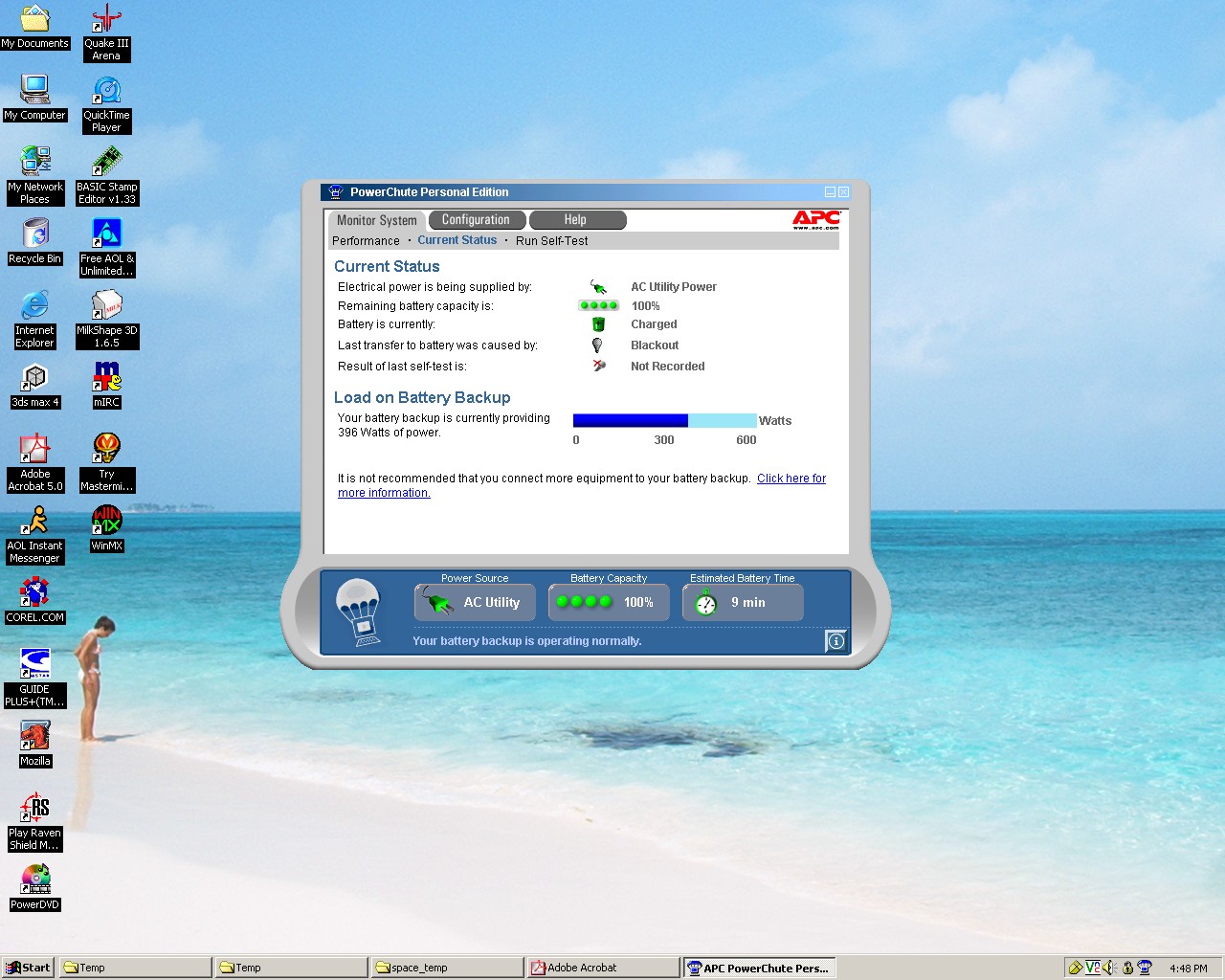The image size is (1225, 980).
Task: Switch to Configuration tab
Action: 477,220
